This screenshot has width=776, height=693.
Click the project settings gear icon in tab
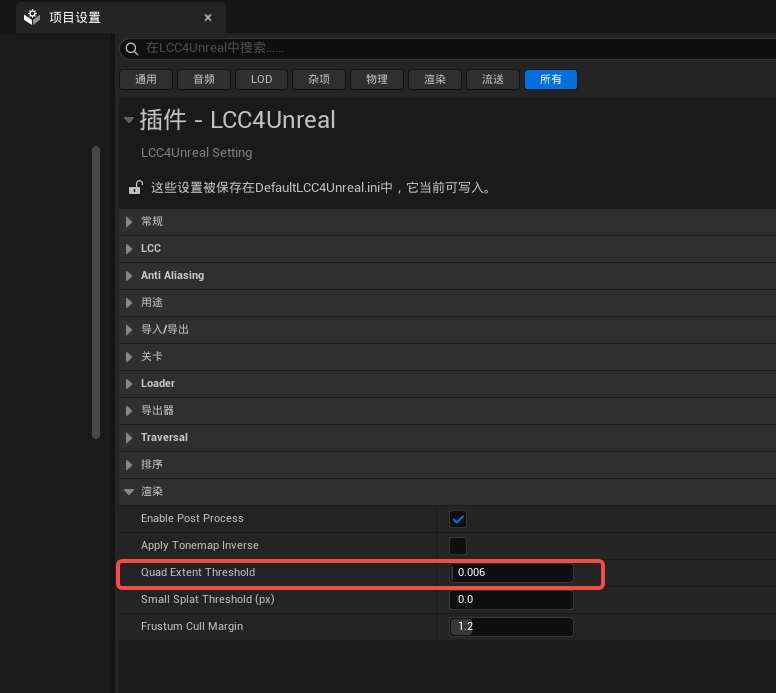click(x=32, y=17)
